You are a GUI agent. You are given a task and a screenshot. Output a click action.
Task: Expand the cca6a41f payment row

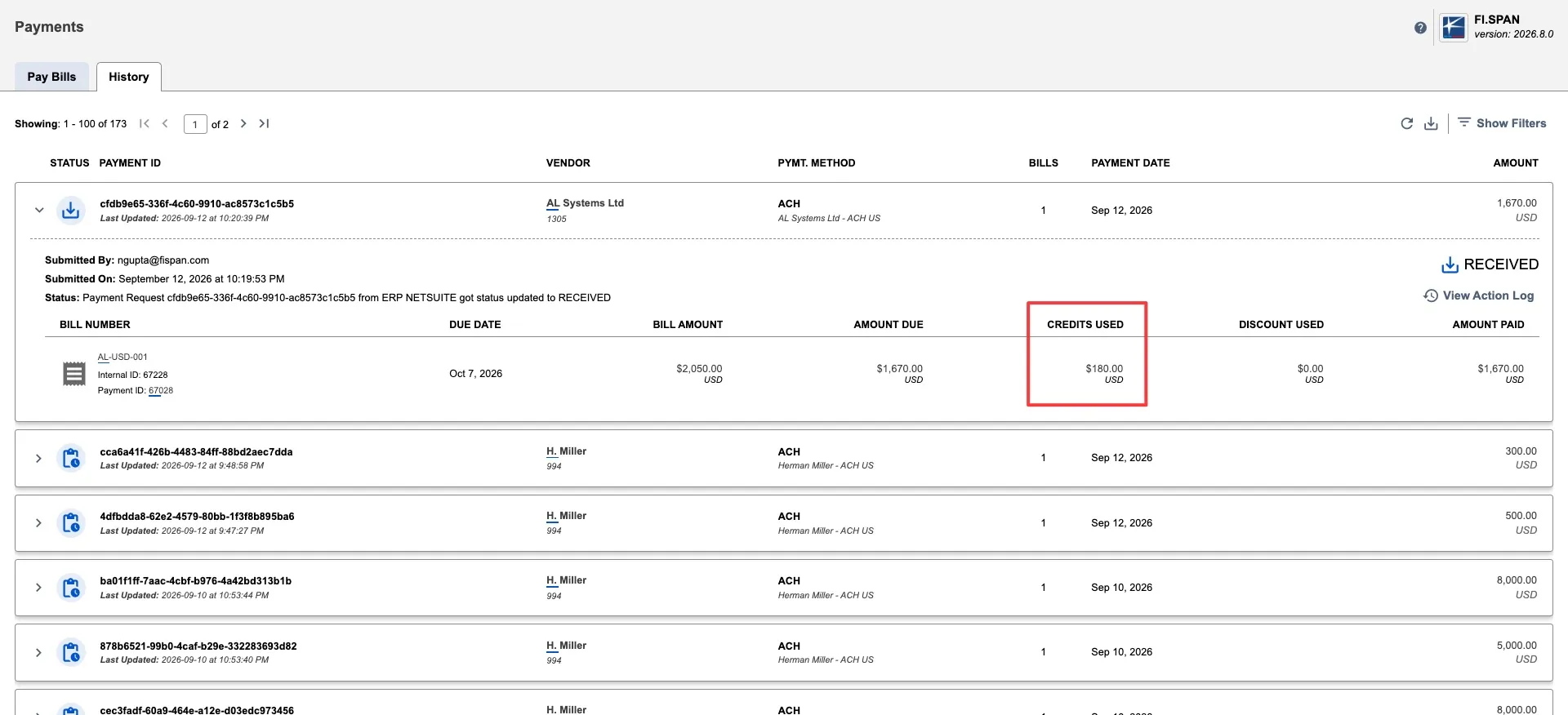[38, 458]
